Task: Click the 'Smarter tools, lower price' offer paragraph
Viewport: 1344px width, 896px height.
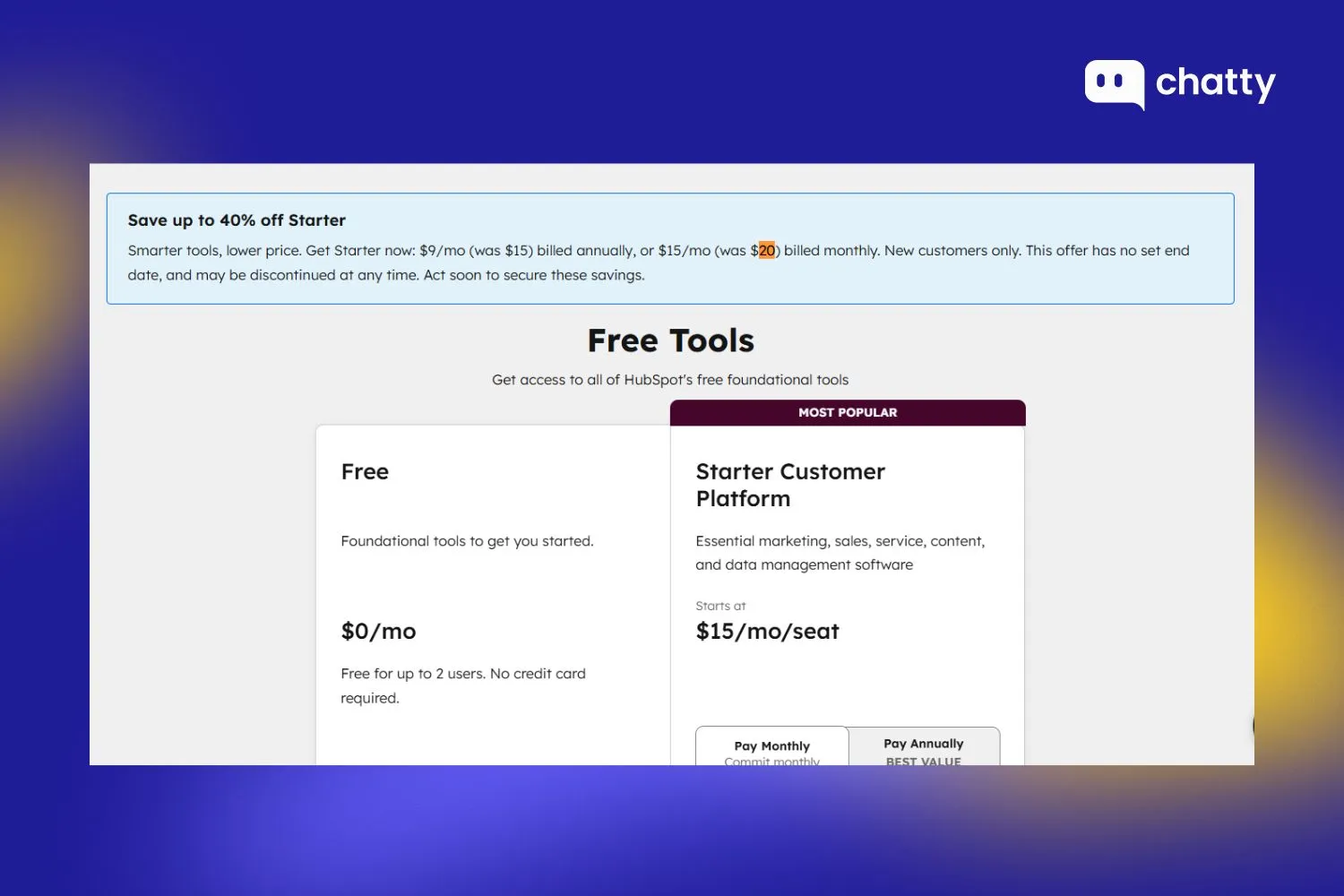Action: coord(659,263)
